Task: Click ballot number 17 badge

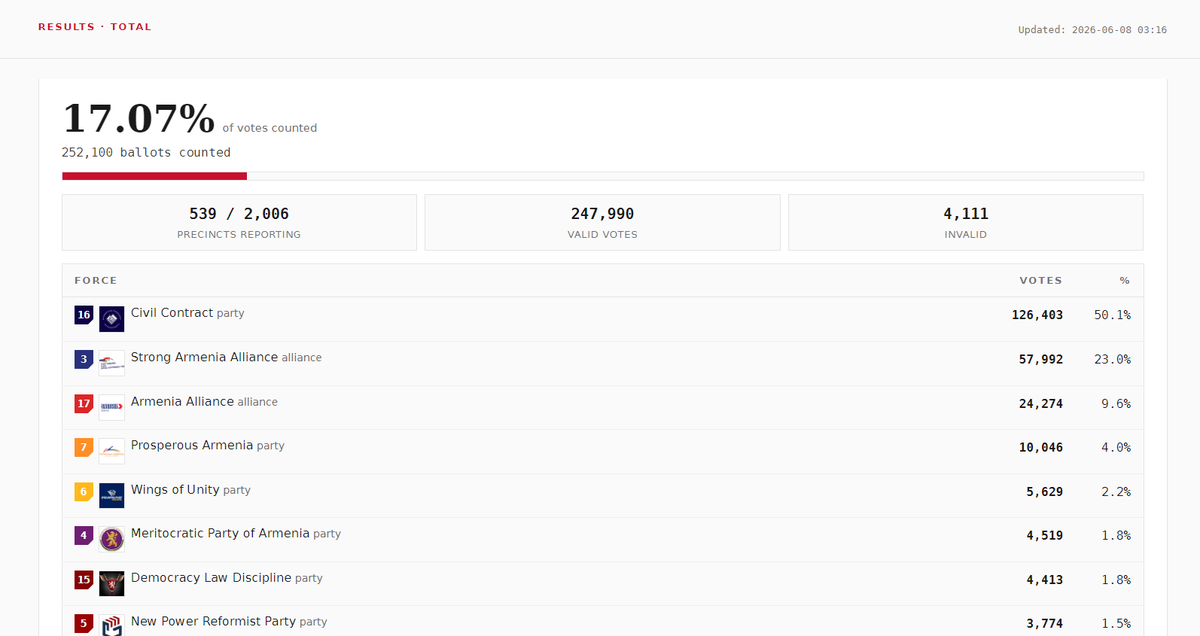Action: pos(84,403)
